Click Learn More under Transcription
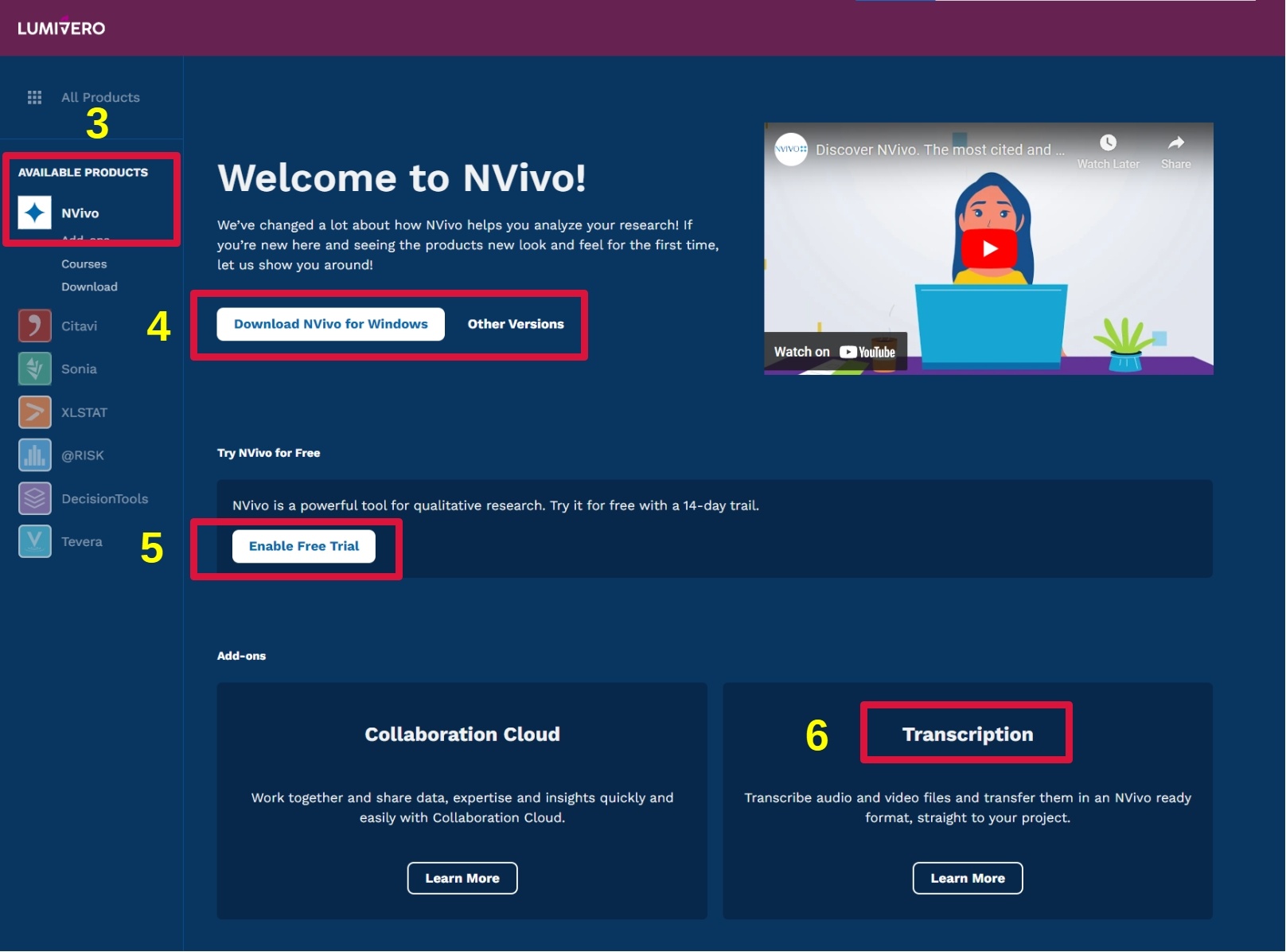1286x952 pixels. (968, 878)
